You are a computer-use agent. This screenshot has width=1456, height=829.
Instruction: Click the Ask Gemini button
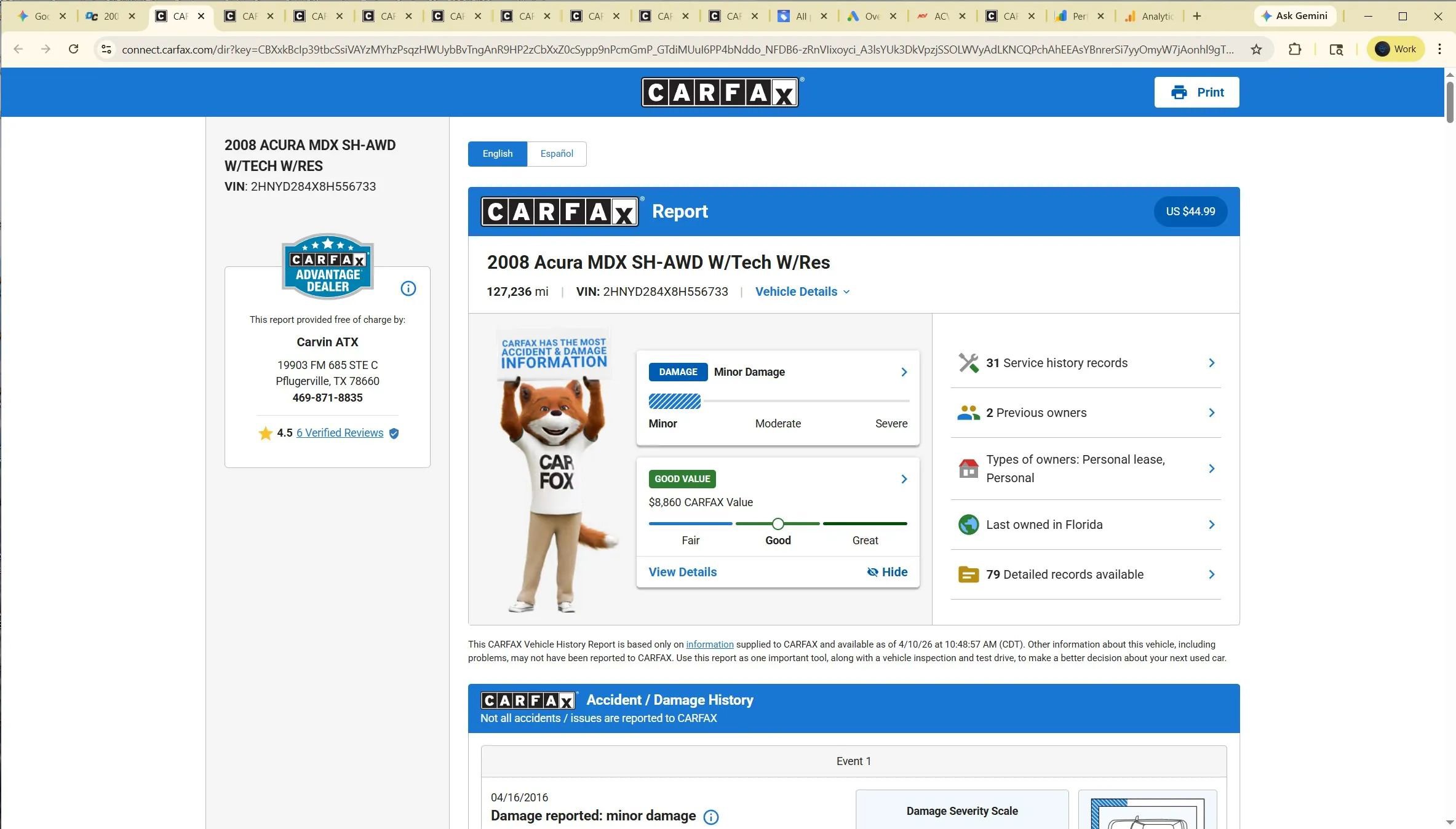tap(1295, 16)
